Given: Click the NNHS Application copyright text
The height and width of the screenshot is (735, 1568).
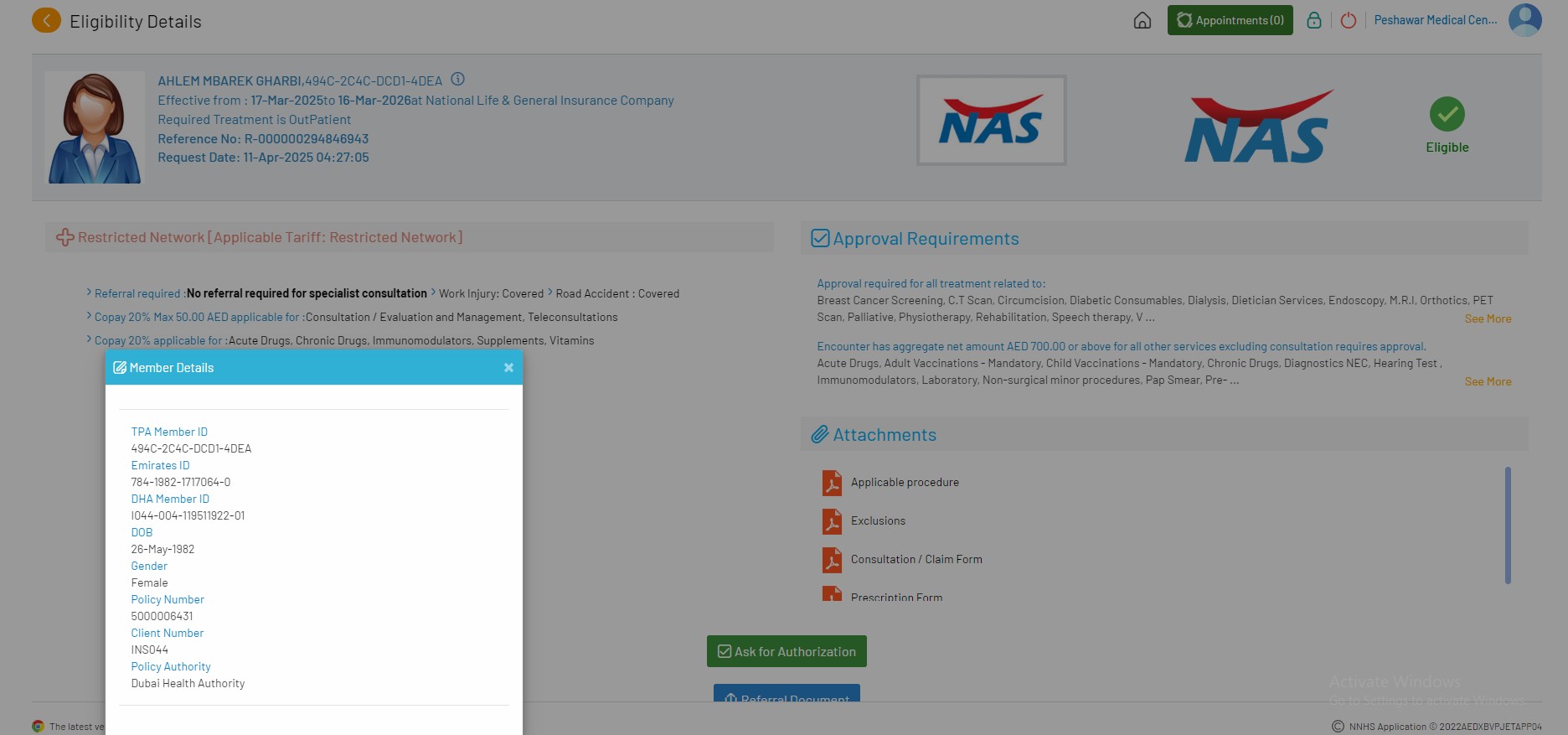Looking at the screenshot, I should click(x=1445, y=727).
